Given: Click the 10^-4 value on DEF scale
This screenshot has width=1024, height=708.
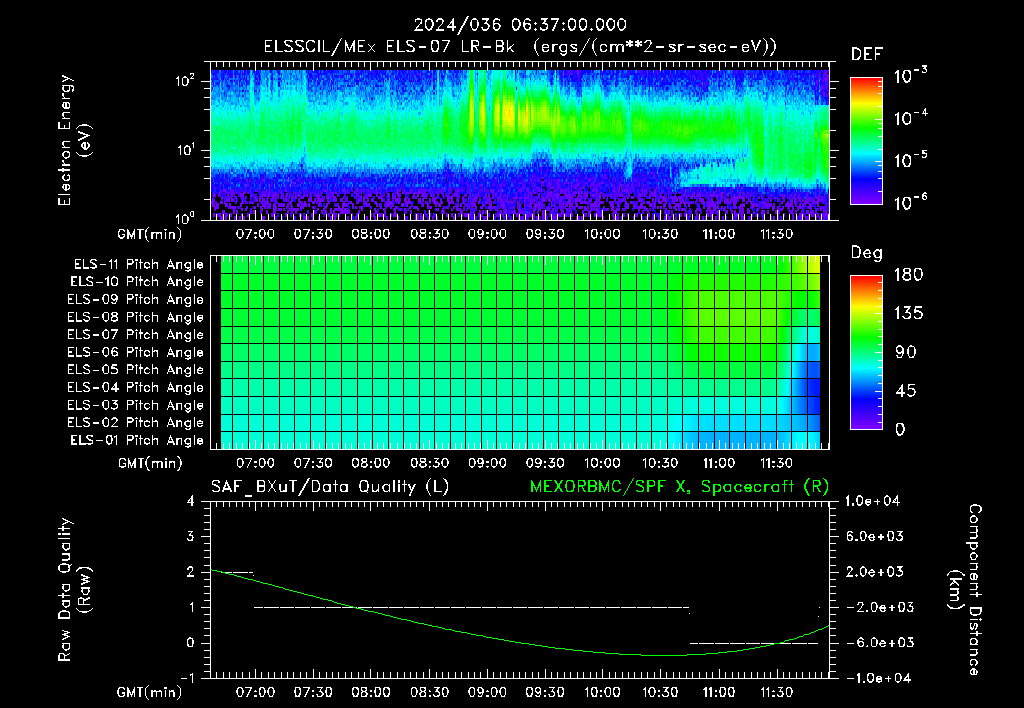Looking at the screenshot, I should tap(910, 118).
